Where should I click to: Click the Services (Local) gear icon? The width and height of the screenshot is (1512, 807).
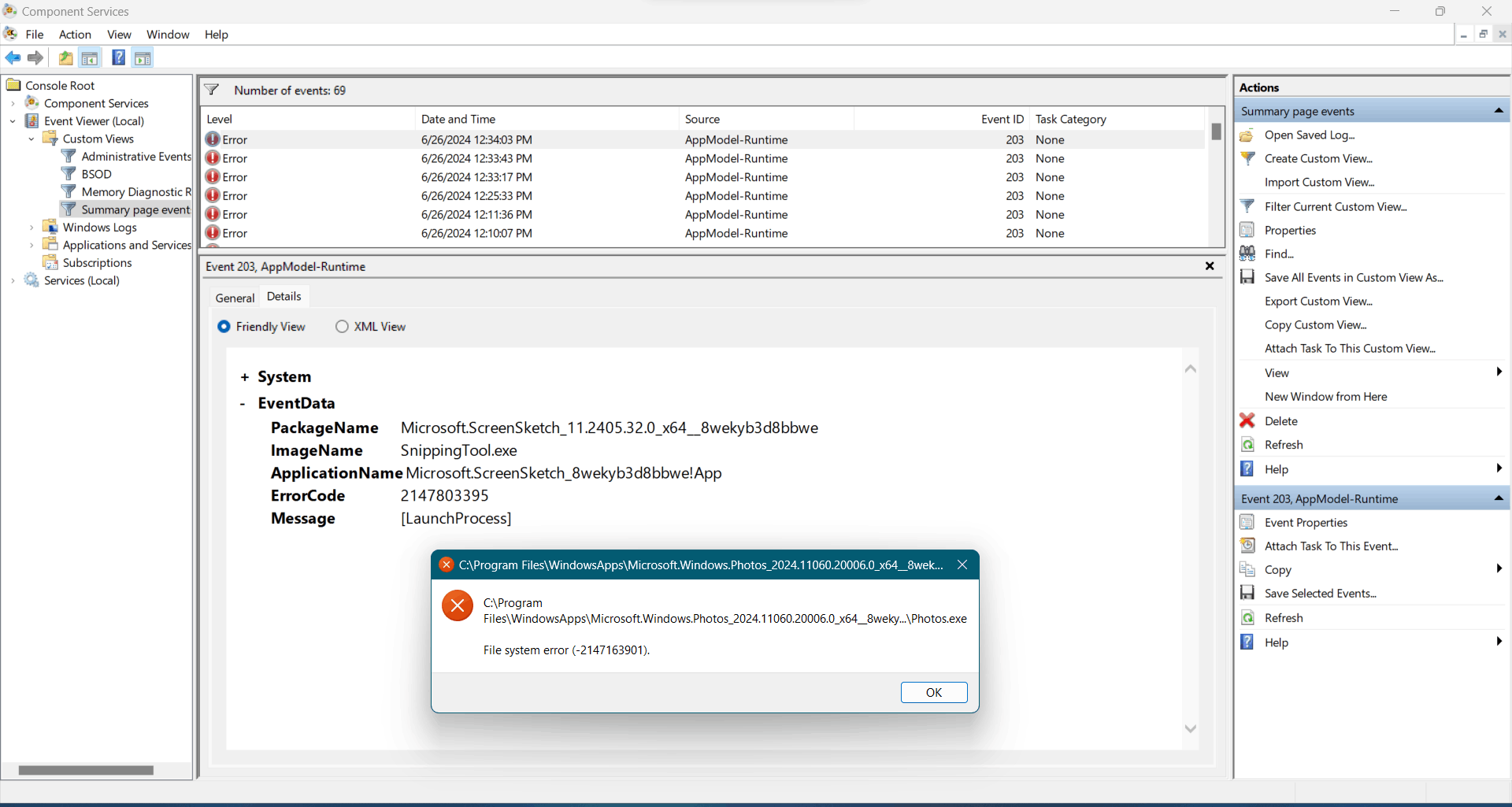[x=31, y=280]
